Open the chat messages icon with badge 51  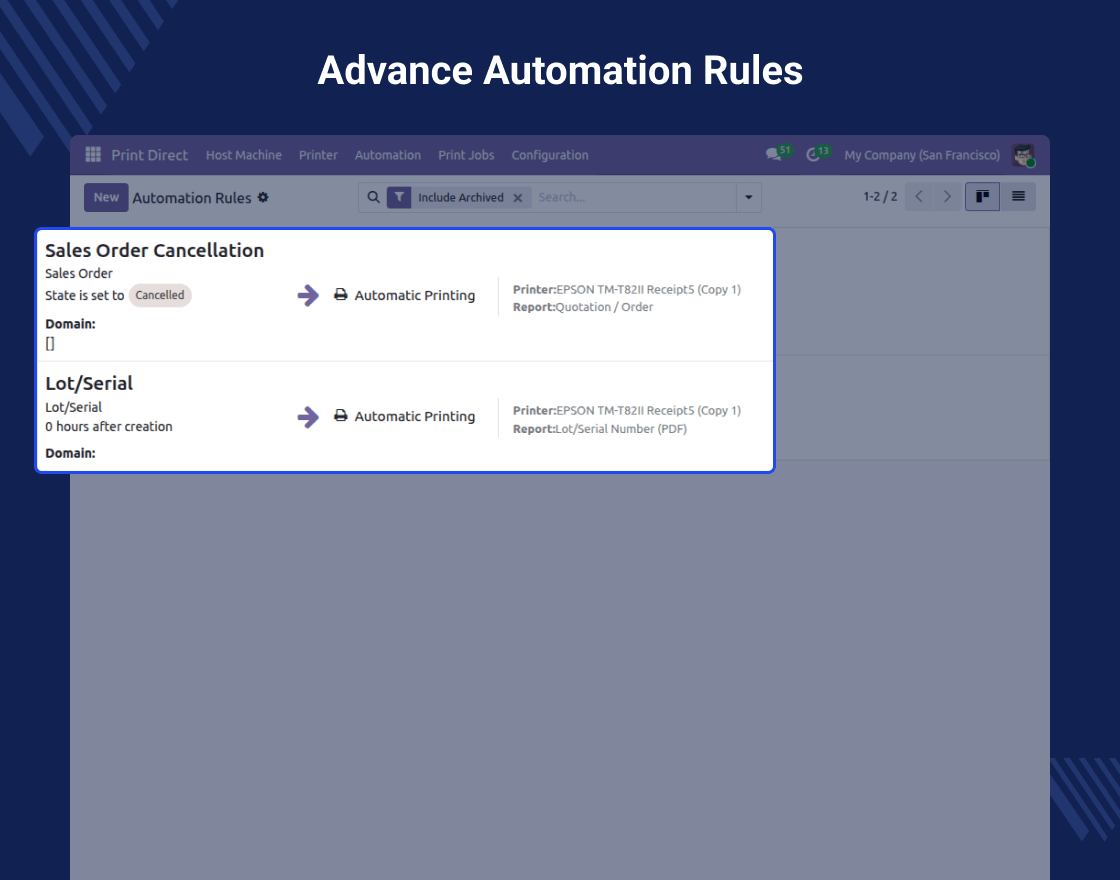pyautogui.click(x=773, y=155)
